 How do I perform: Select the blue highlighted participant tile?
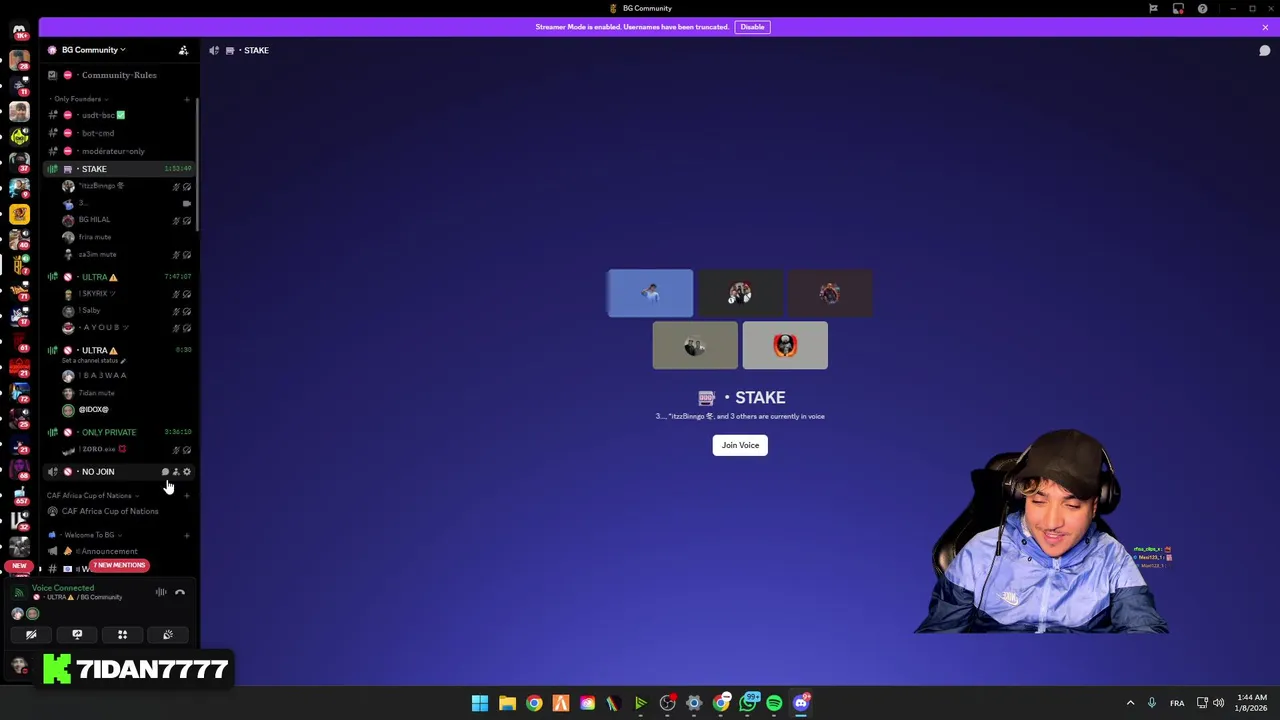point(650,293)
